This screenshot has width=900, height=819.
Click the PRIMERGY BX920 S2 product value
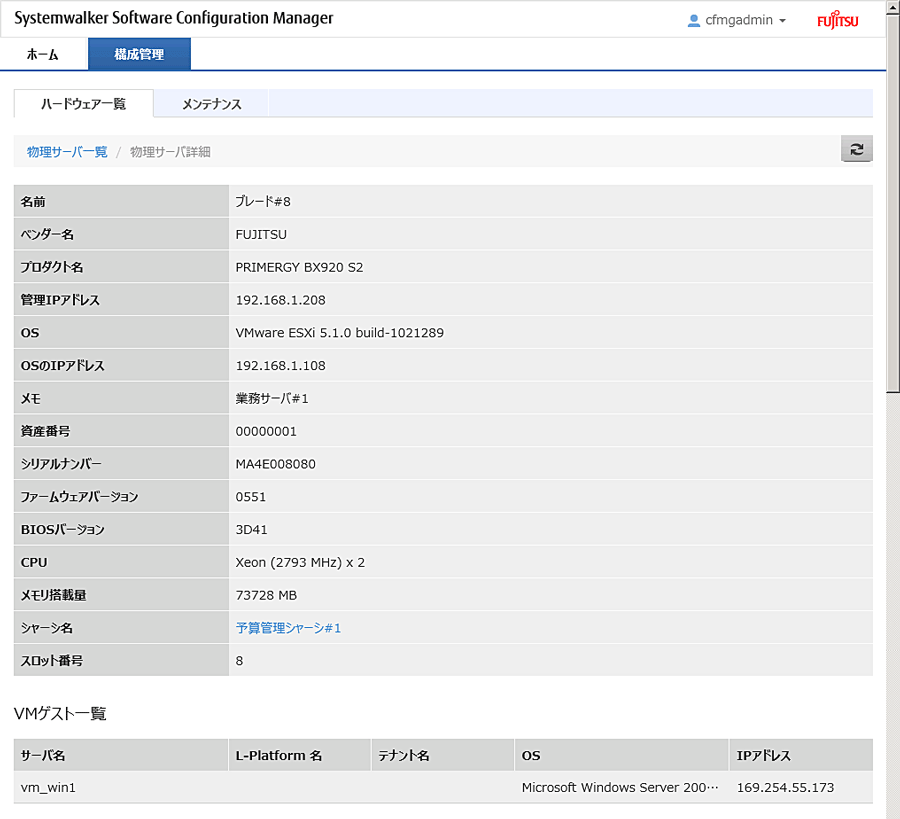click(299, 267)
